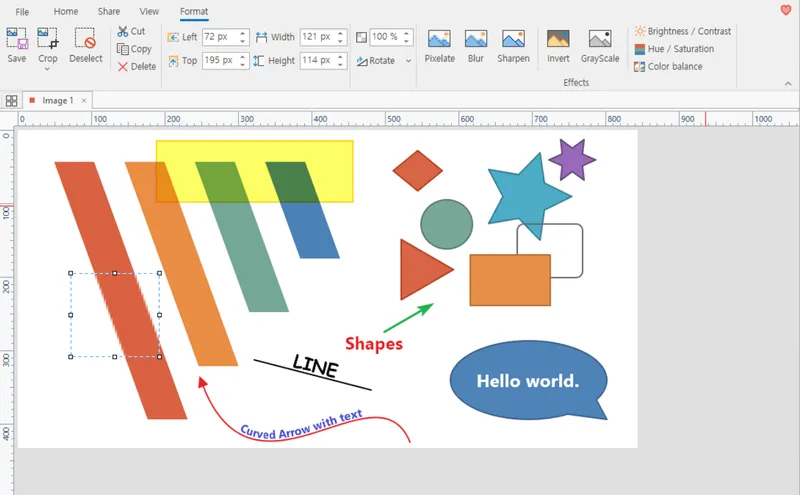Select the Image 1 document tab
Image resolution: width=800 pixels, height=495 pixels.
(x=57, y=101)
